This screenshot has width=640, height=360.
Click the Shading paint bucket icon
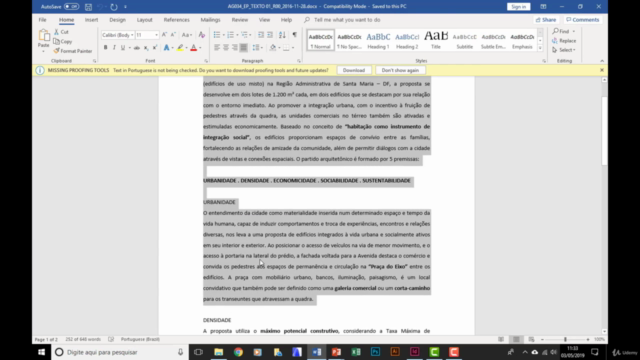[x=273, y=48]
